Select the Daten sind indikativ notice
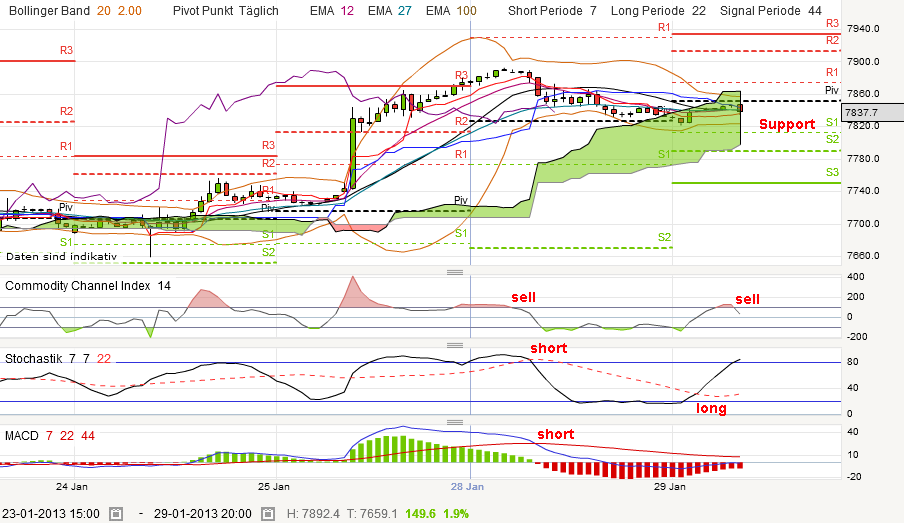This screenshot has width=904, height=523. [61, 257]
